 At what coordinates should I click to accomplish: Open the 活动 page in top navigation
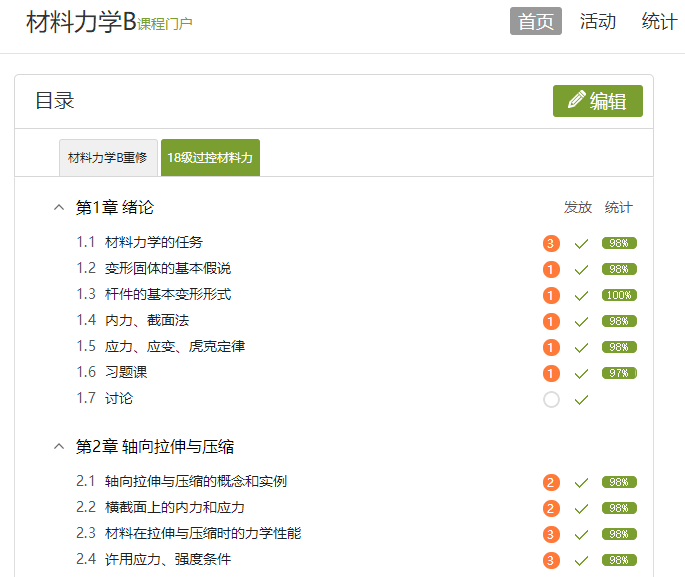tap(598, 22)
